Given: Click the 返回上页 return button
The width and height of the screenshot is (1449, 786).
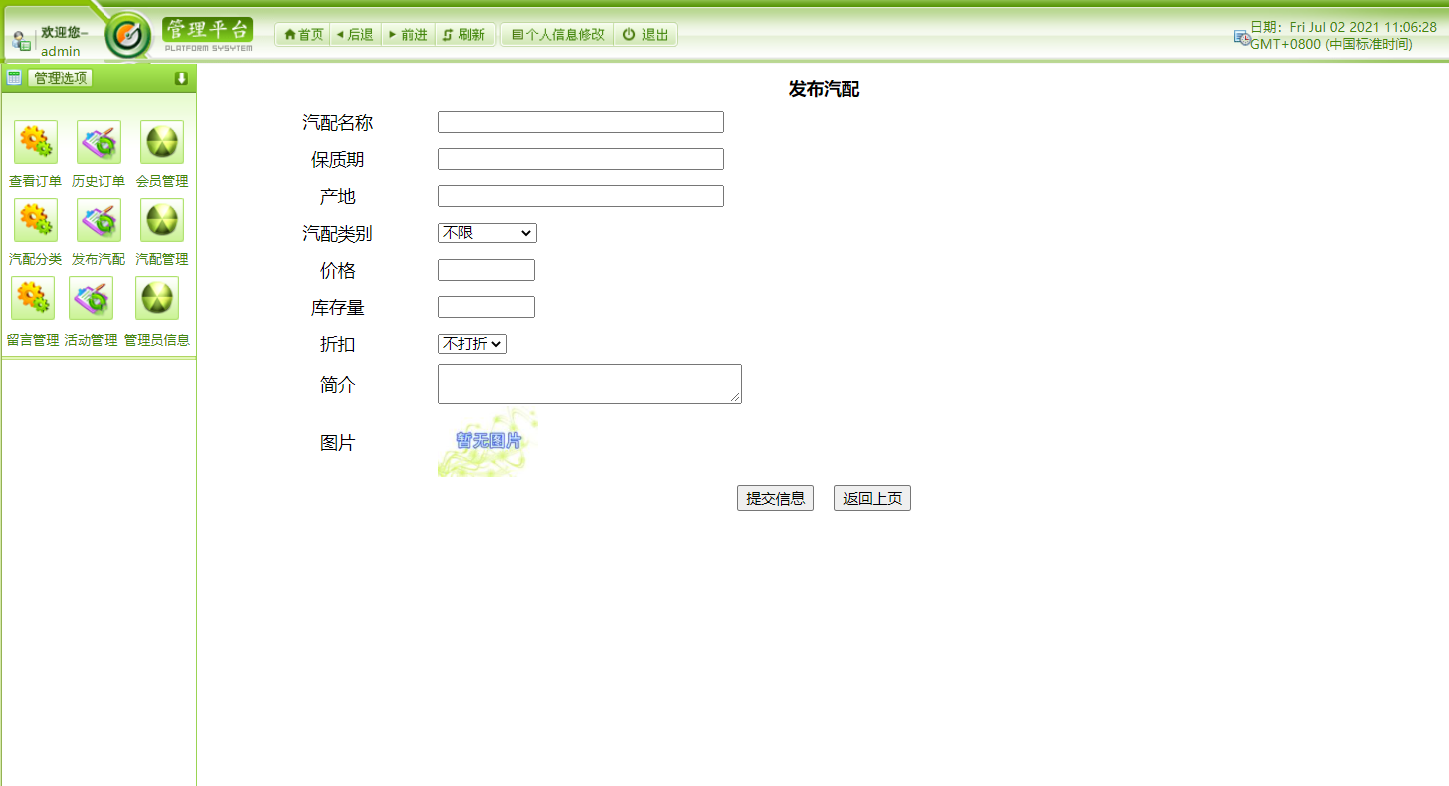Looking at the screenshot, I should pyautogui.click(x=871, y=497).
